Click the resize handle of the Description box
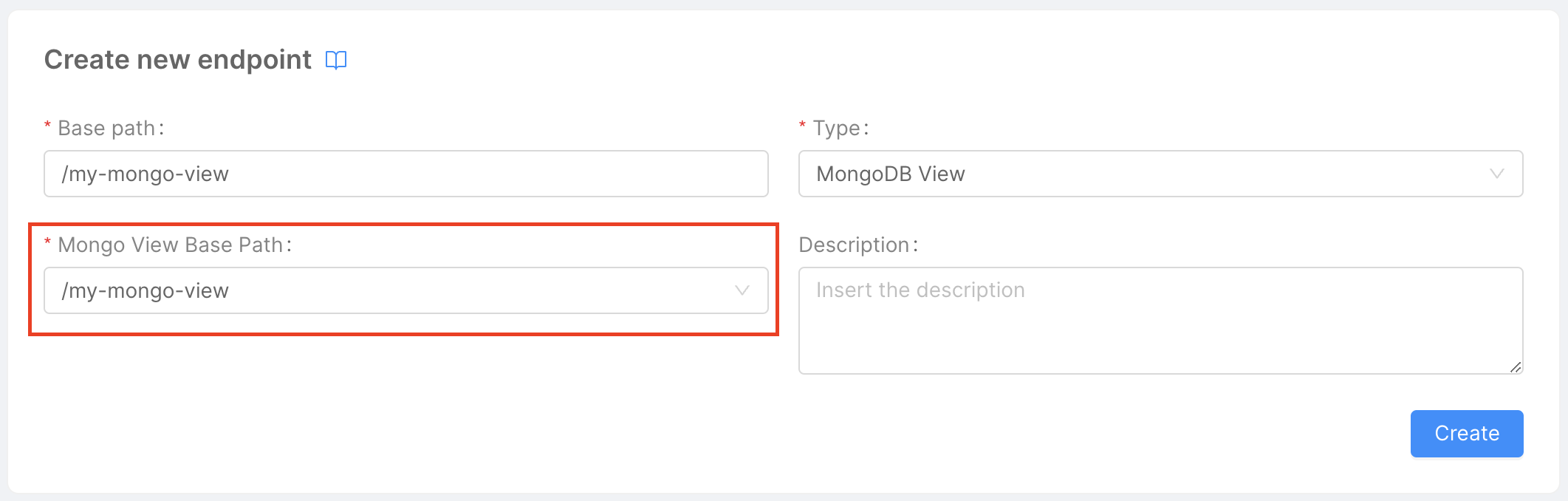The height and width of the screenshot is (501, 1568). point(1515,366)
